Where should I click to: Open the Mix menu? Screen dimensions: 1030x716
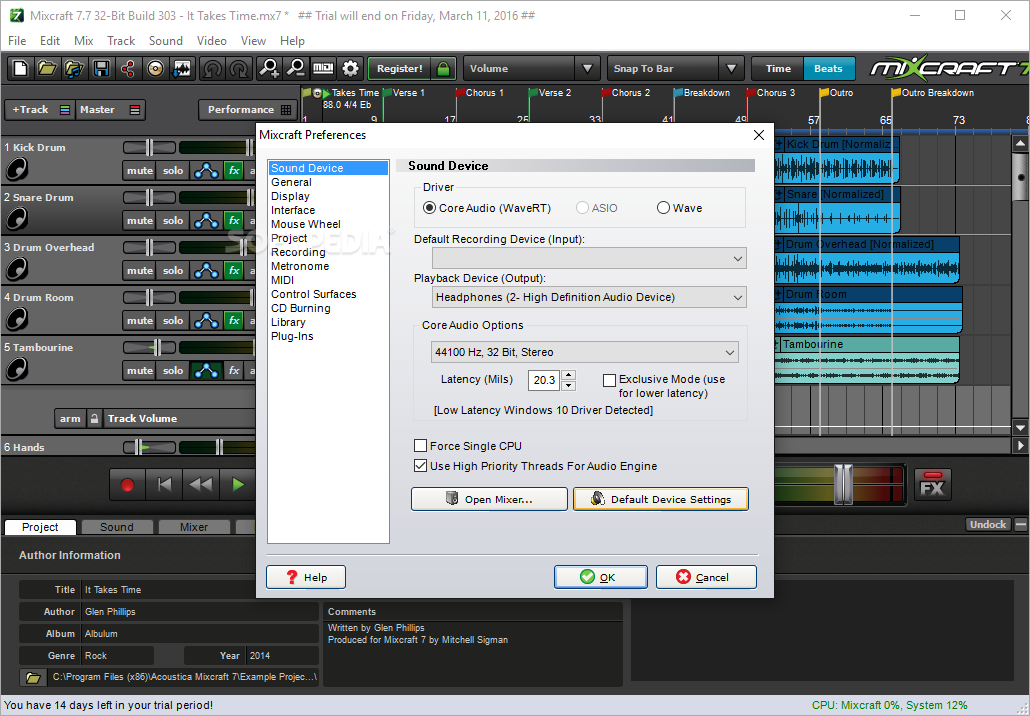pos(83,41)
